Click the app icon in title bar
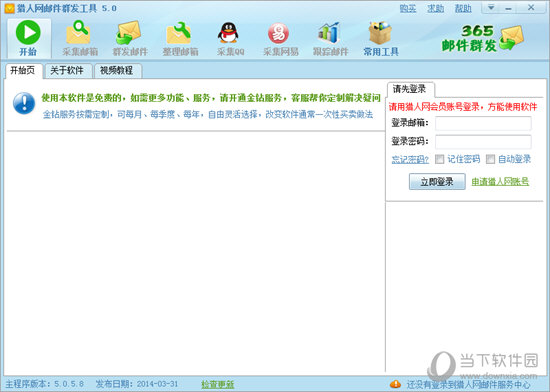 click(x=9, y=8)
